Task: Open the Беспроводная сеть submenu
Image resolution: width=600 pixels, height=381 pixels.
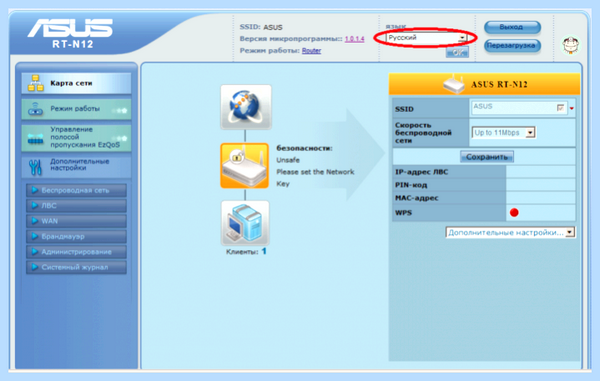Action: tap(76, 190)
